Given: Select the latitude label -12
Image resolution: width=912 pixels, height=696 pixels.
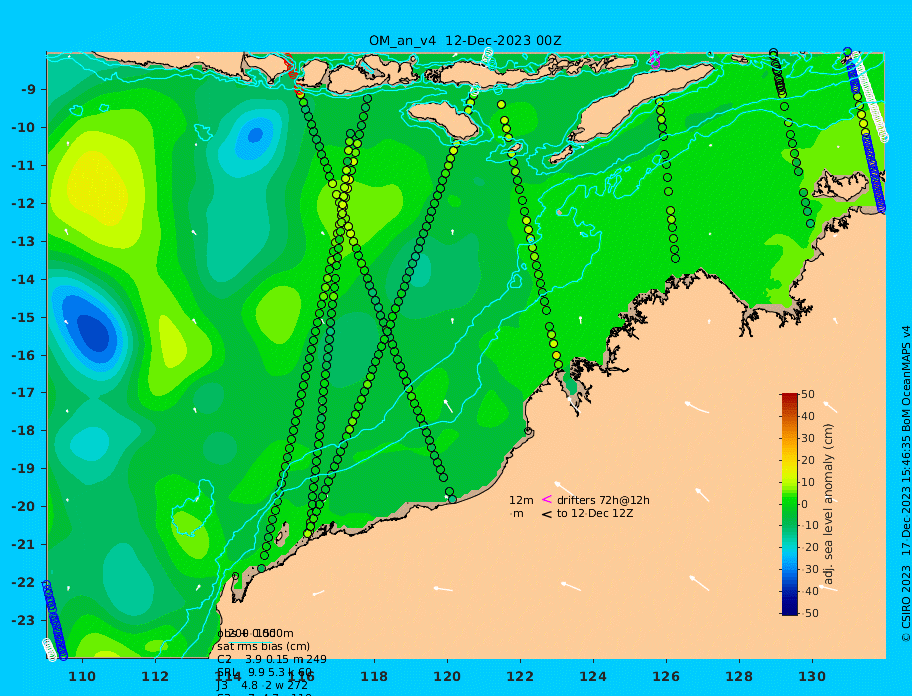Looking at the screenshot, I should tap(23, 204).
